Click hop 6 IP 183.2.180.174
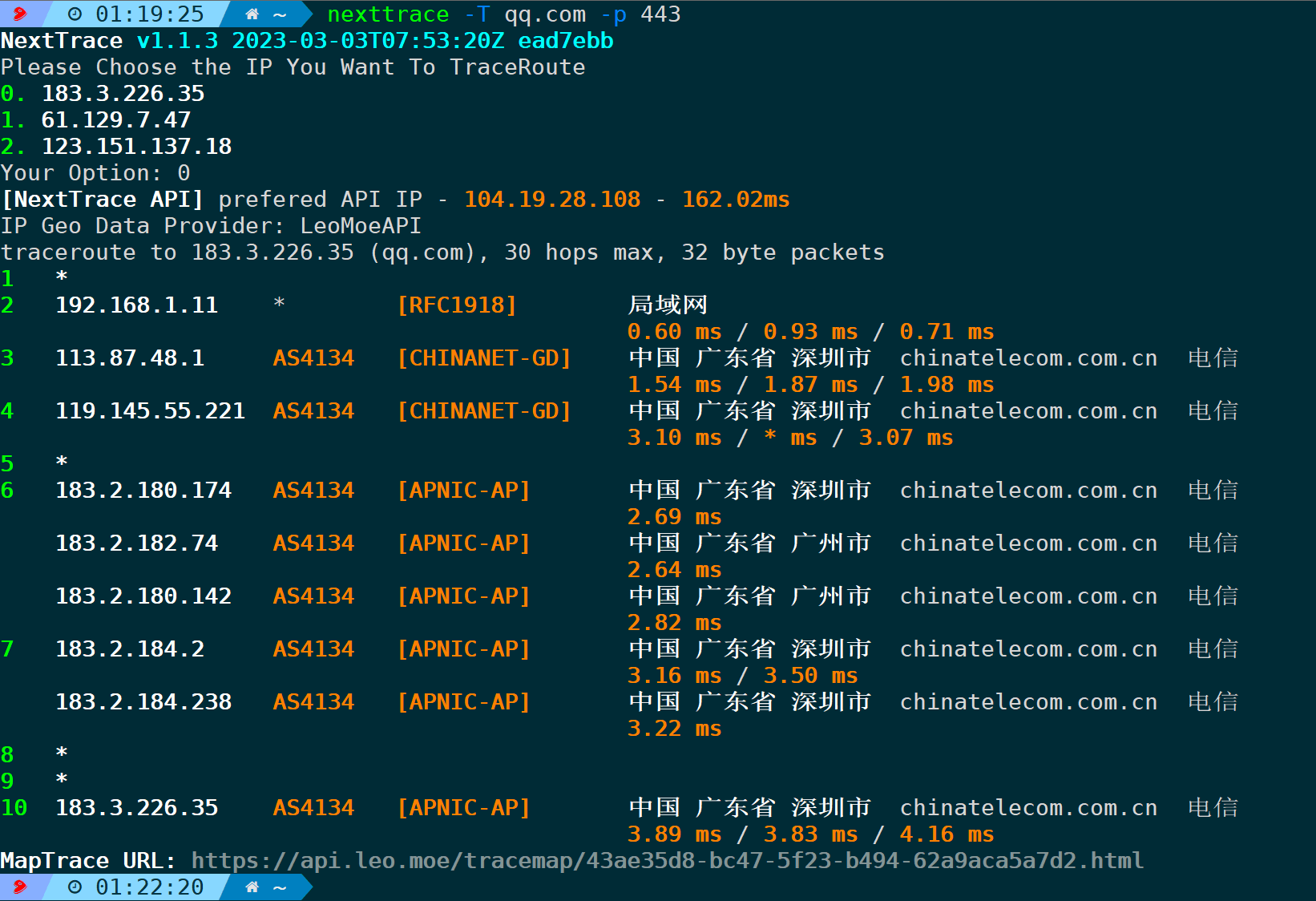The width and height of the screenshot is (1316, 901). [143, 491]
